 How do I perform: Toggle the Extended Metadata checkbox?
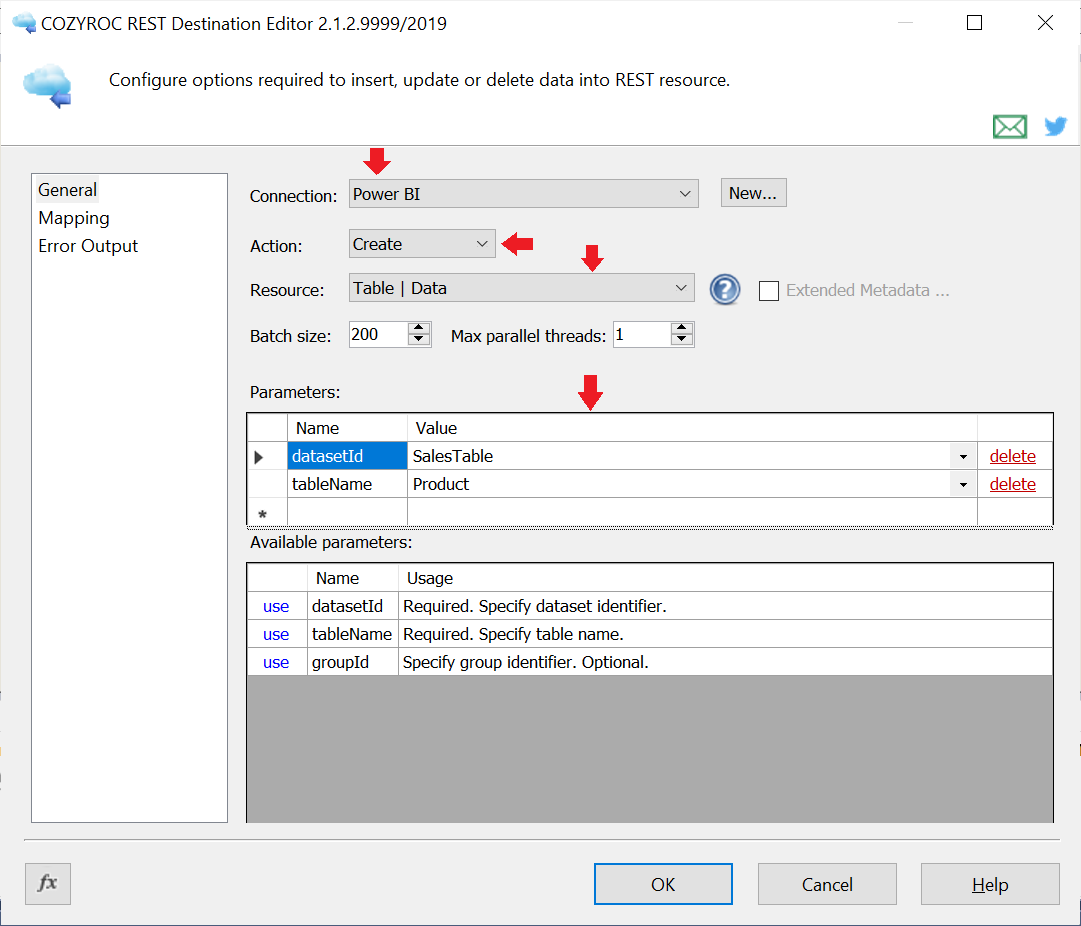point(769,290)
